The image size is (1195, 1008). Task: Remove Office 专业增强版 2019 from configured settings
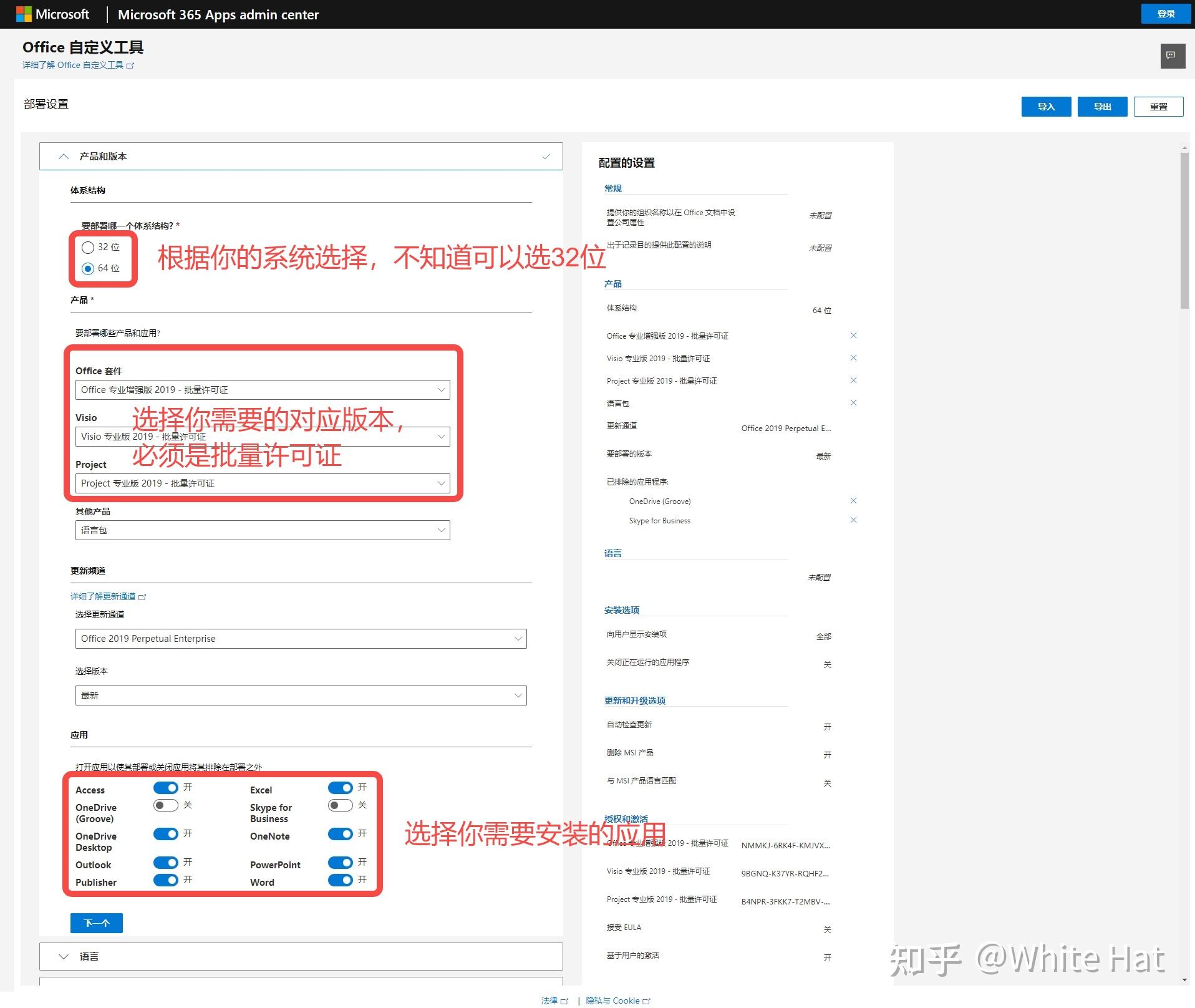point(853,336)
